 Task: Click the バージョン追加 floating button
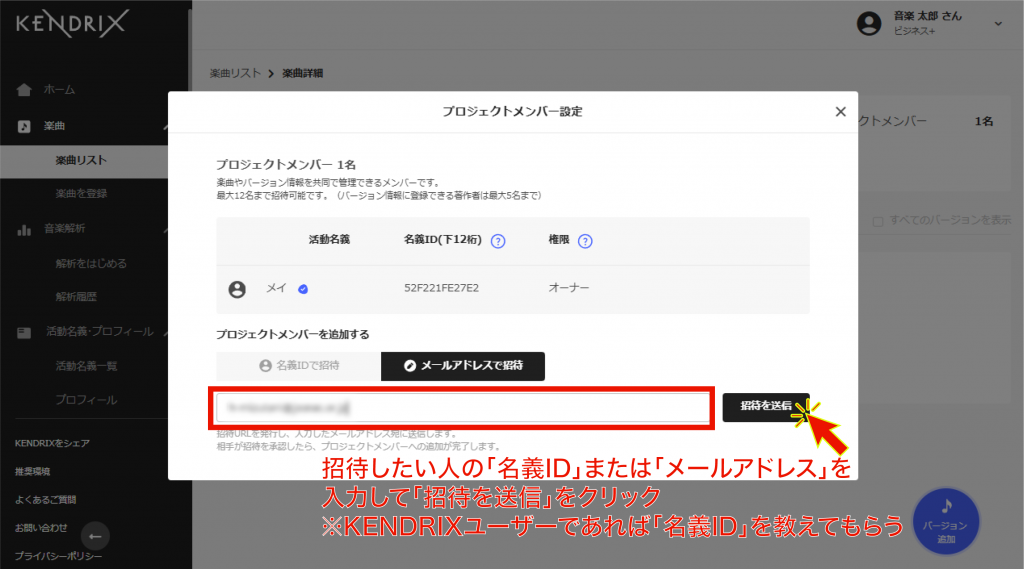[946, 522]
